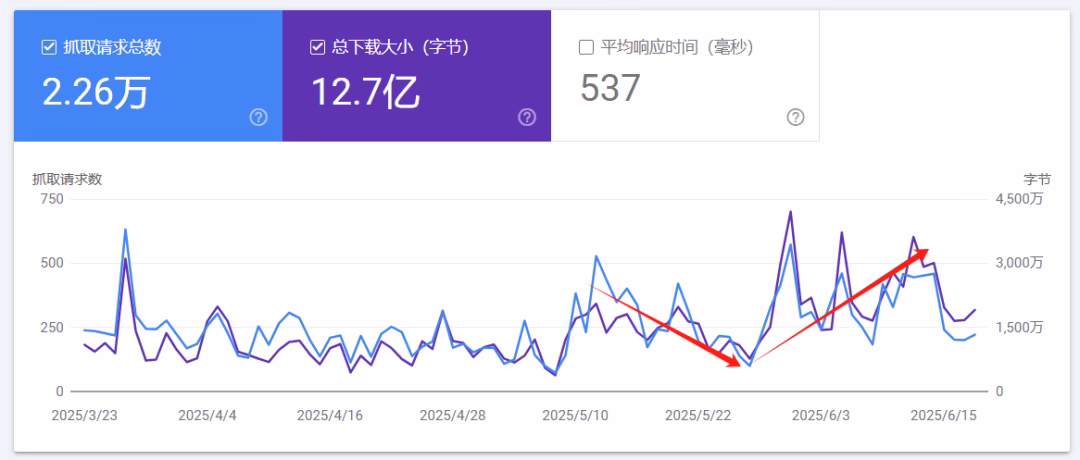Image resolution: width=1080 pixels, height=460 pixels.
Task: Click the 抓取请求数 axis title
Action: pos(67,179)
